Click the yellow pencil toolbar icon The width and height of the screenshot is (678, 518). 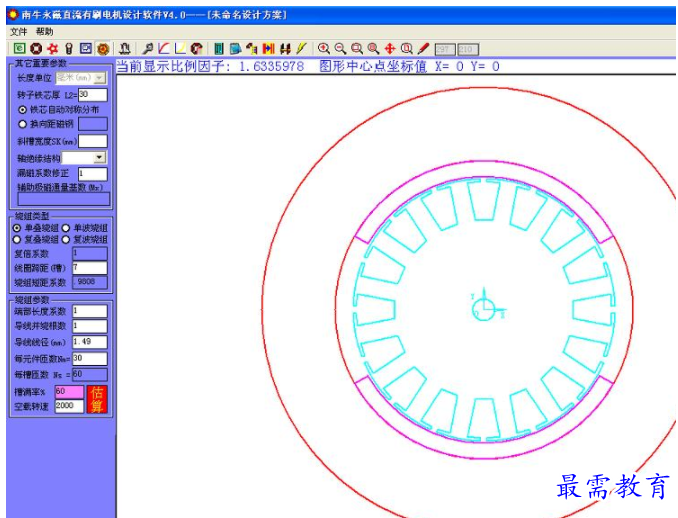[301, 48]
